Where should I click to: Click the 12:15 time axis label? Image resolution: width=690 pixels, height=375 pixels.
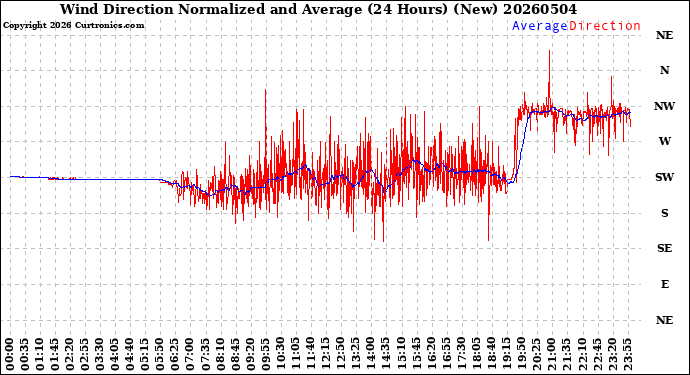[x=326, y=355]
